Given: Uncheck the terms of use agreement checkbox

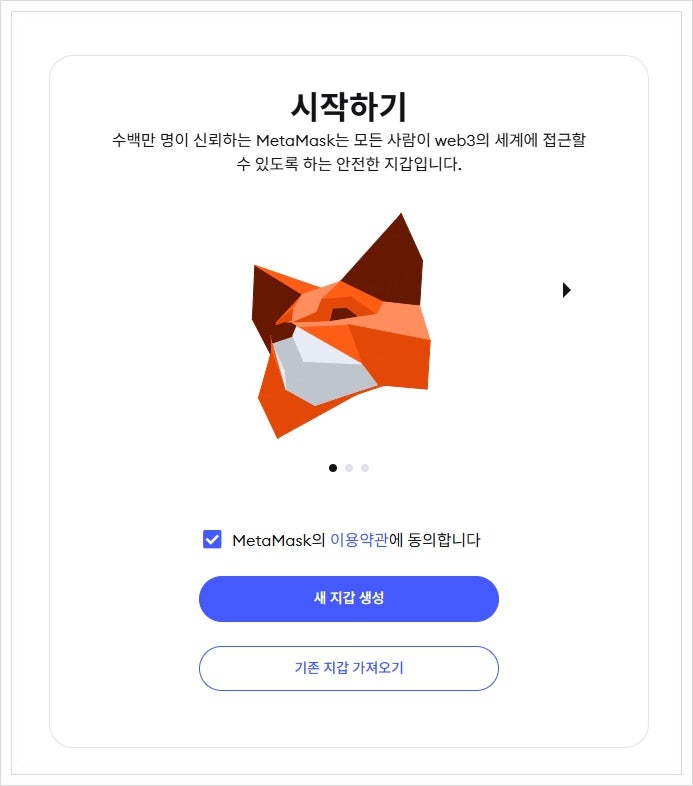Looking at the screenshot, I should [212, 539].
